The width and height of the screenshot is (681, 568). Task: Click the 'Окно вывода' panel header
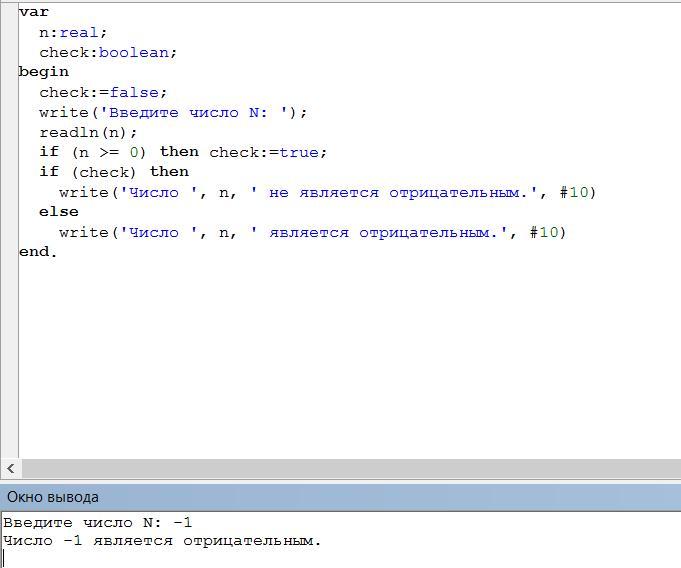tap(340, 497)
